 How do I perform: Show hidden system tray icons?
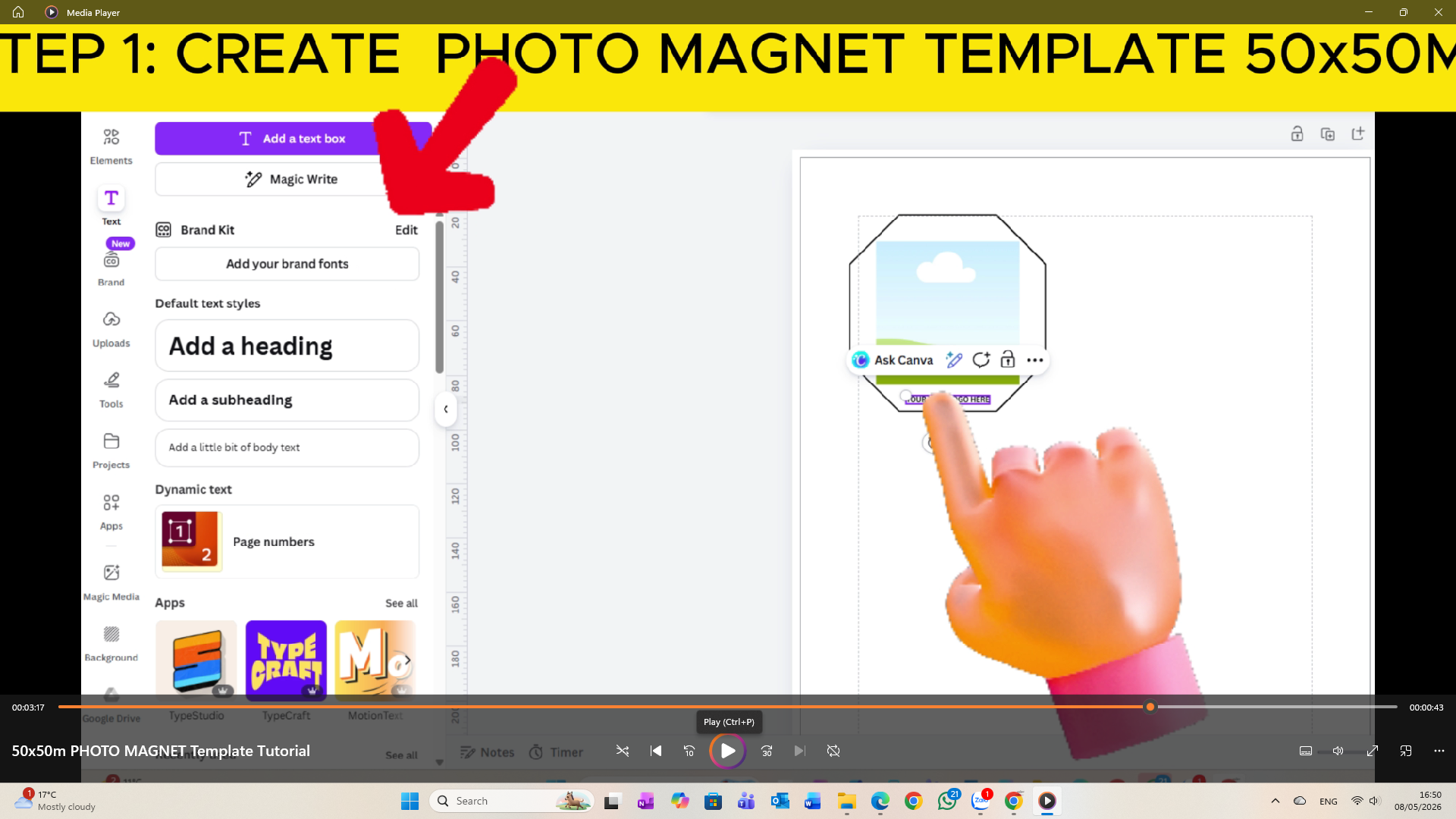click(x=1276, y=801)
